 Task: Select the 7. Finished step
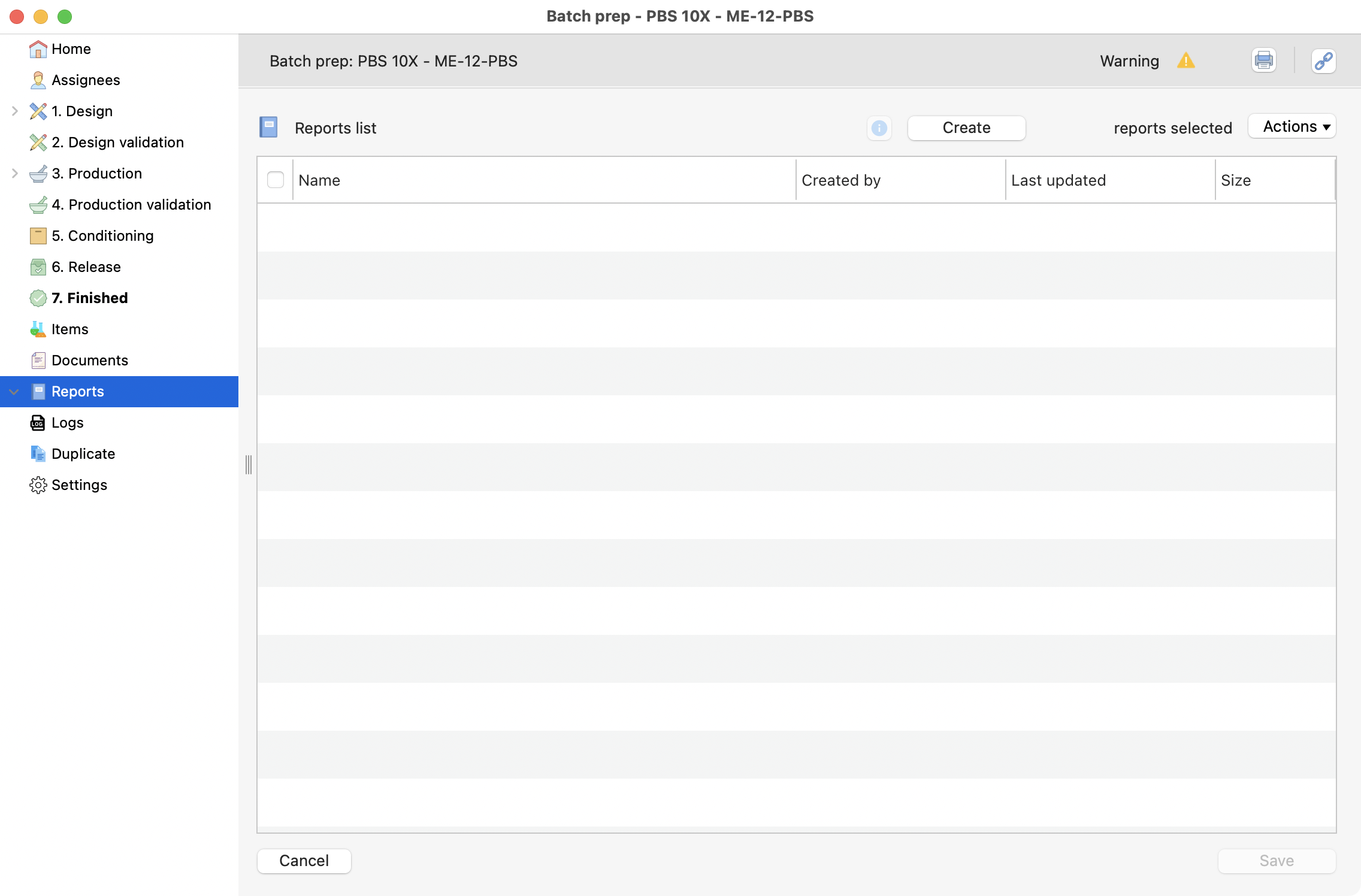(x=90, y=298)
